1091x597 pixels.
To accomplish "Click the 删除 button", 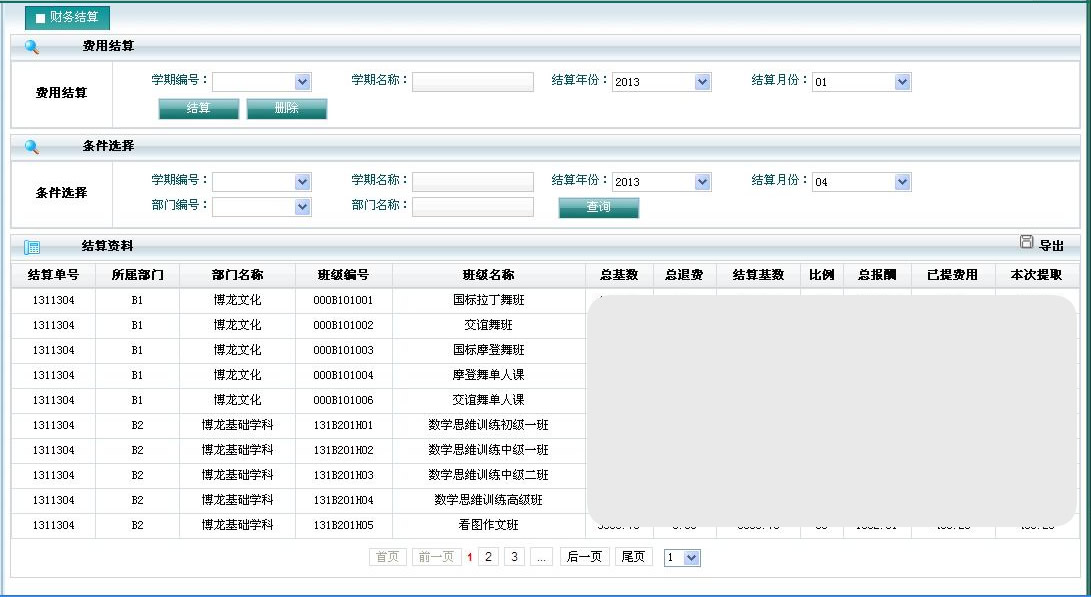I will 287,109.
